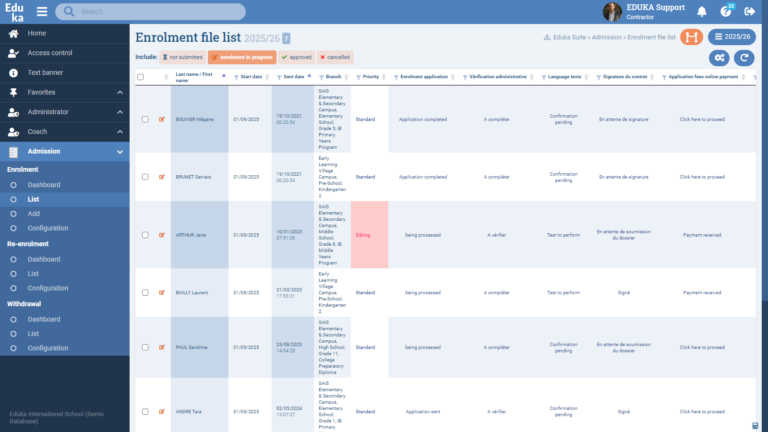Click the logout icon
The width and height of the screenshot is (768, 432).
click(751, 12)
